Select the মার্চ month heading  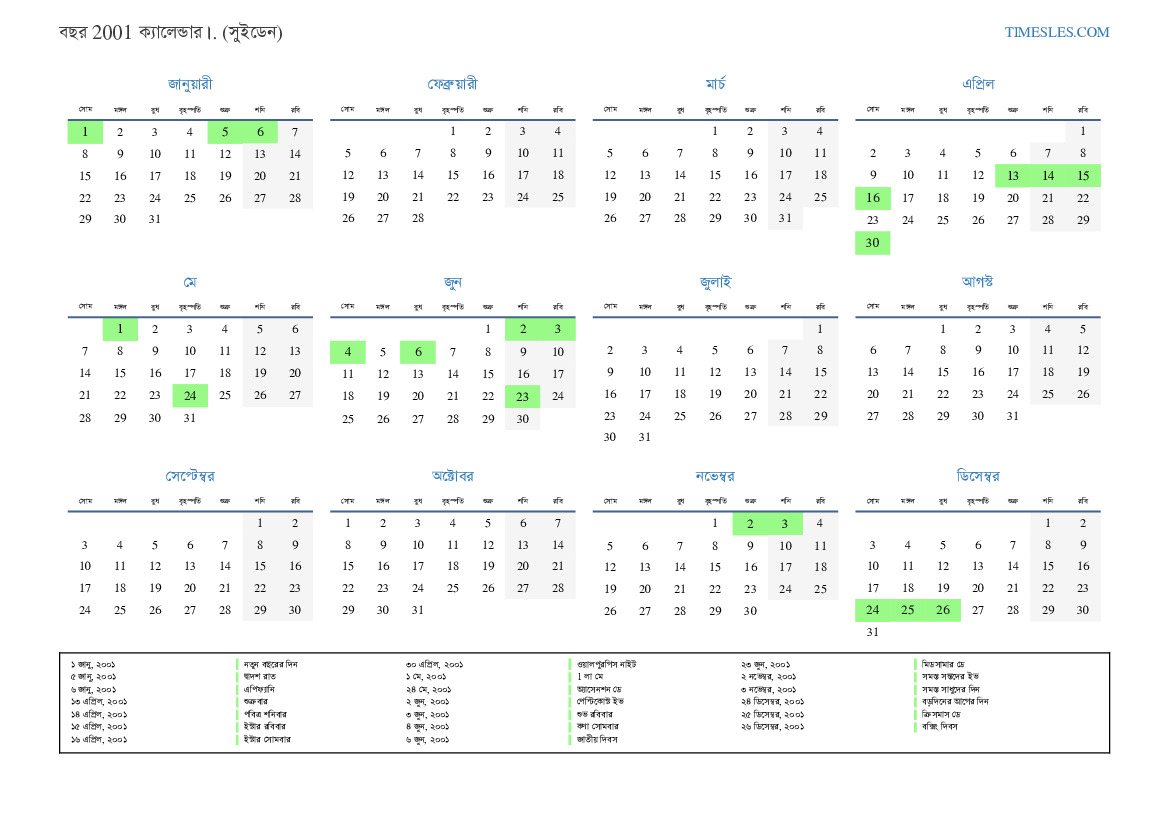coord(715,84)
